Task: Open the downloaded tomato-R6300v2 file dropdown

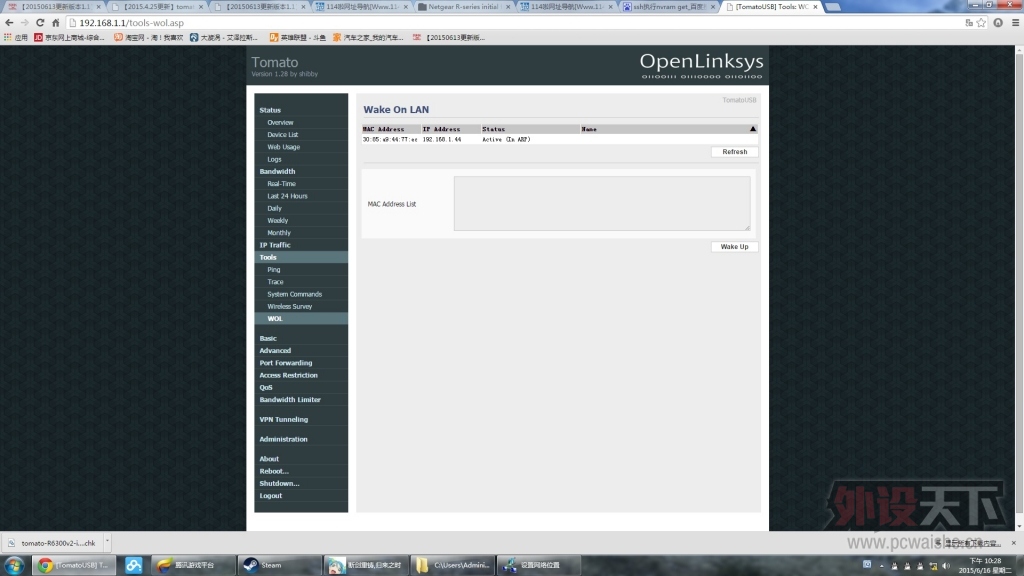Action: tap(107, 543)
